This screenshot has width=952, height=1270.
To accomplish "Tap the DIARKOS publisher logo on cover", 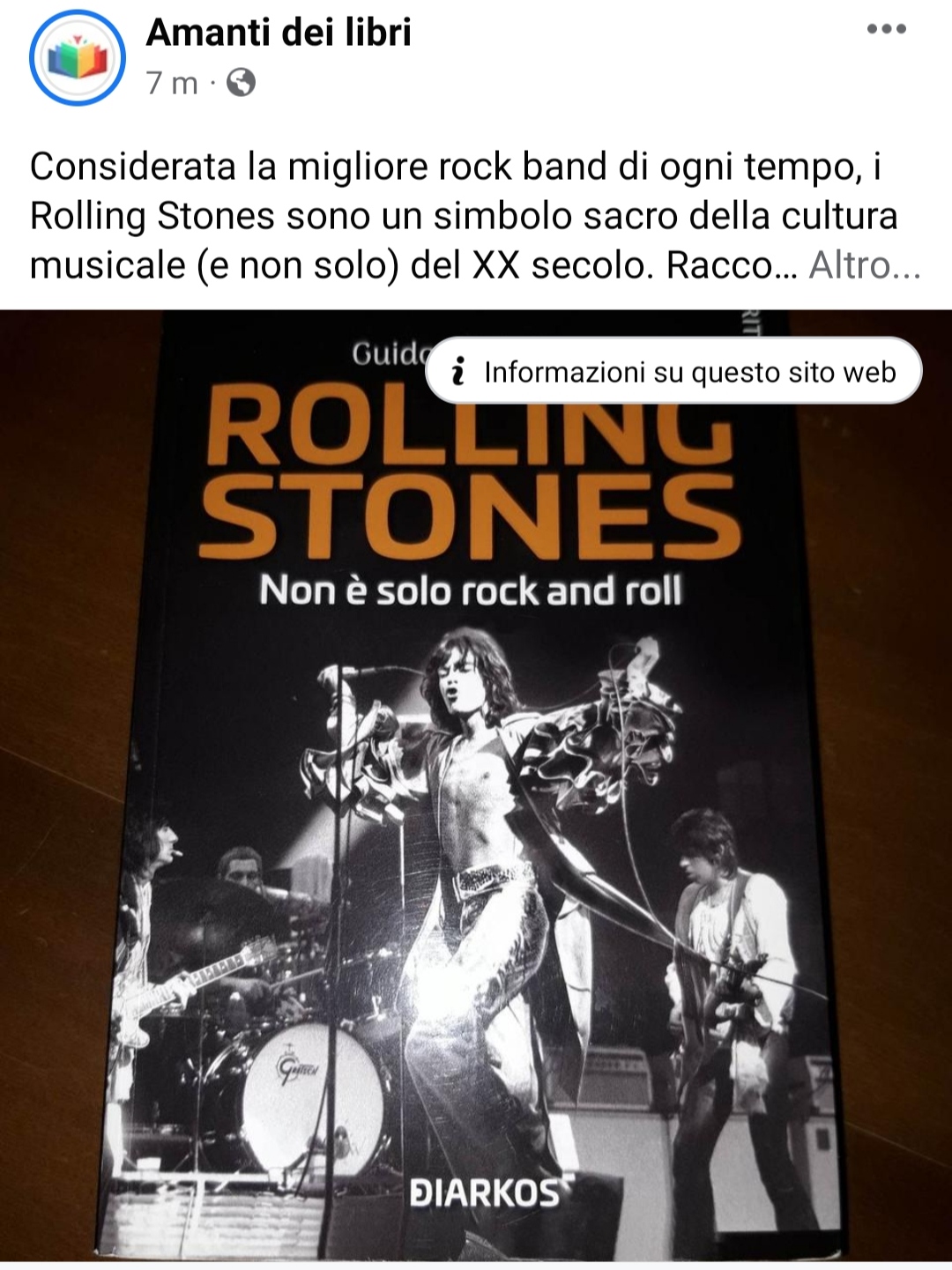I will (485, 1194).
